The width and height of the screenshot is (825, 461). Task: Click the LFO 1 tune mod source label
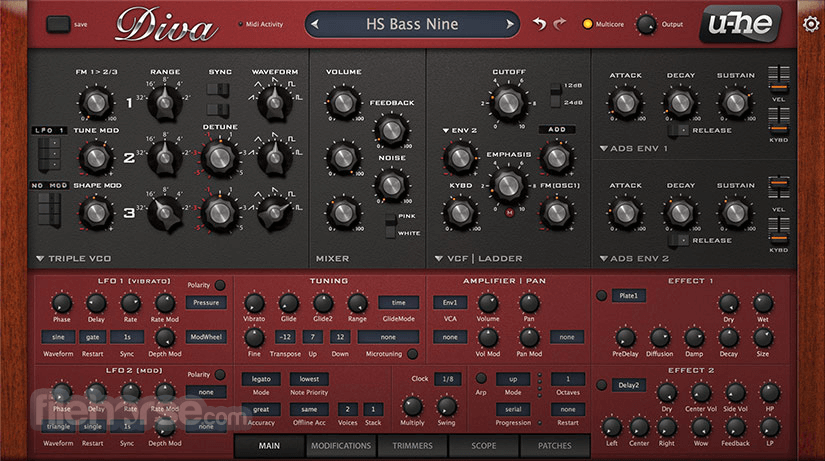click(x=49, y=130)
